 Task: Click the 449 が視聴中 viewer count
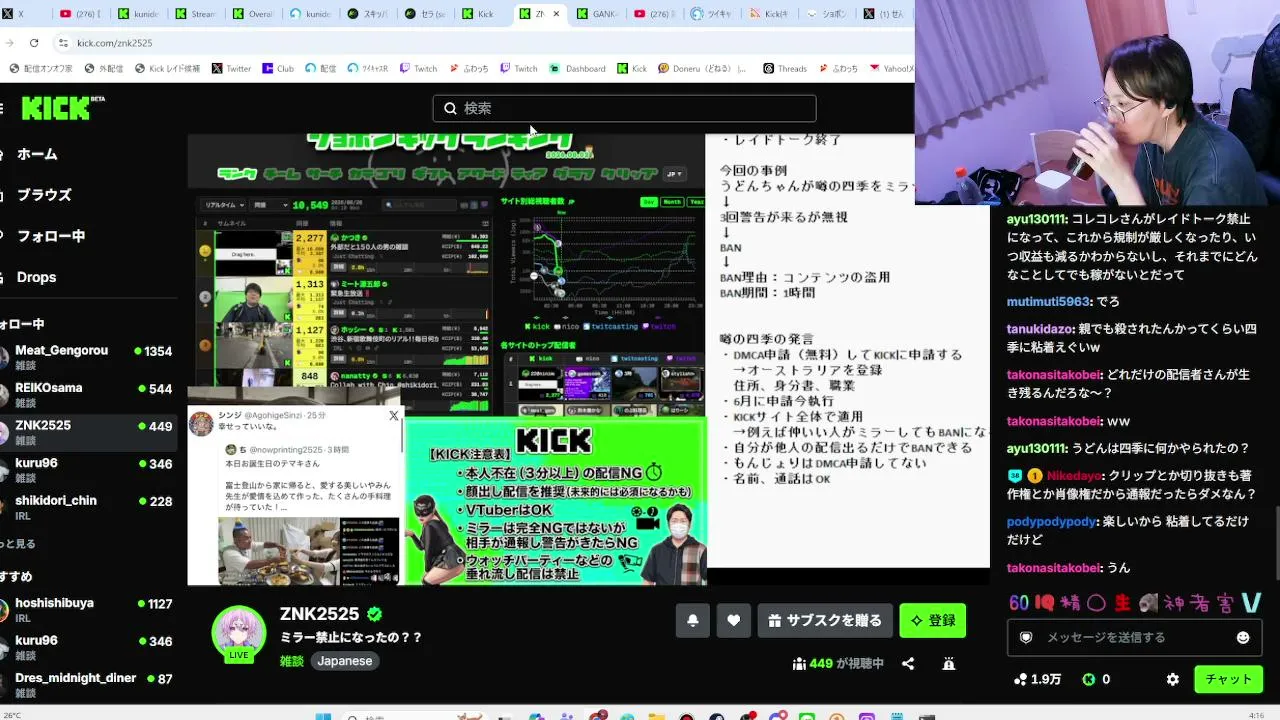(838, 664)
